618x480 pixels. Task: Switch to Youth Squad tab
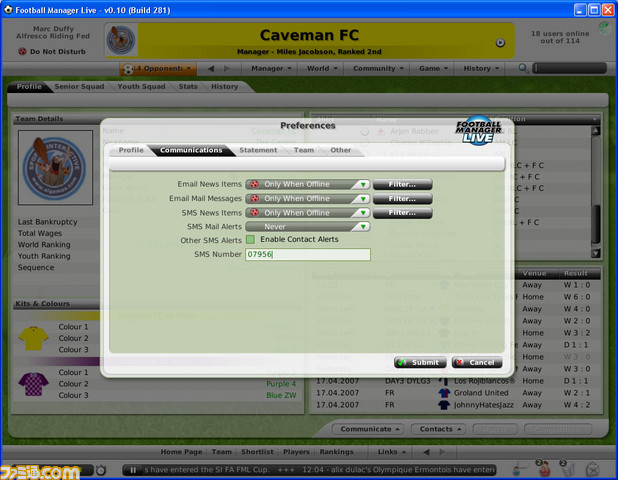[141, 86]
